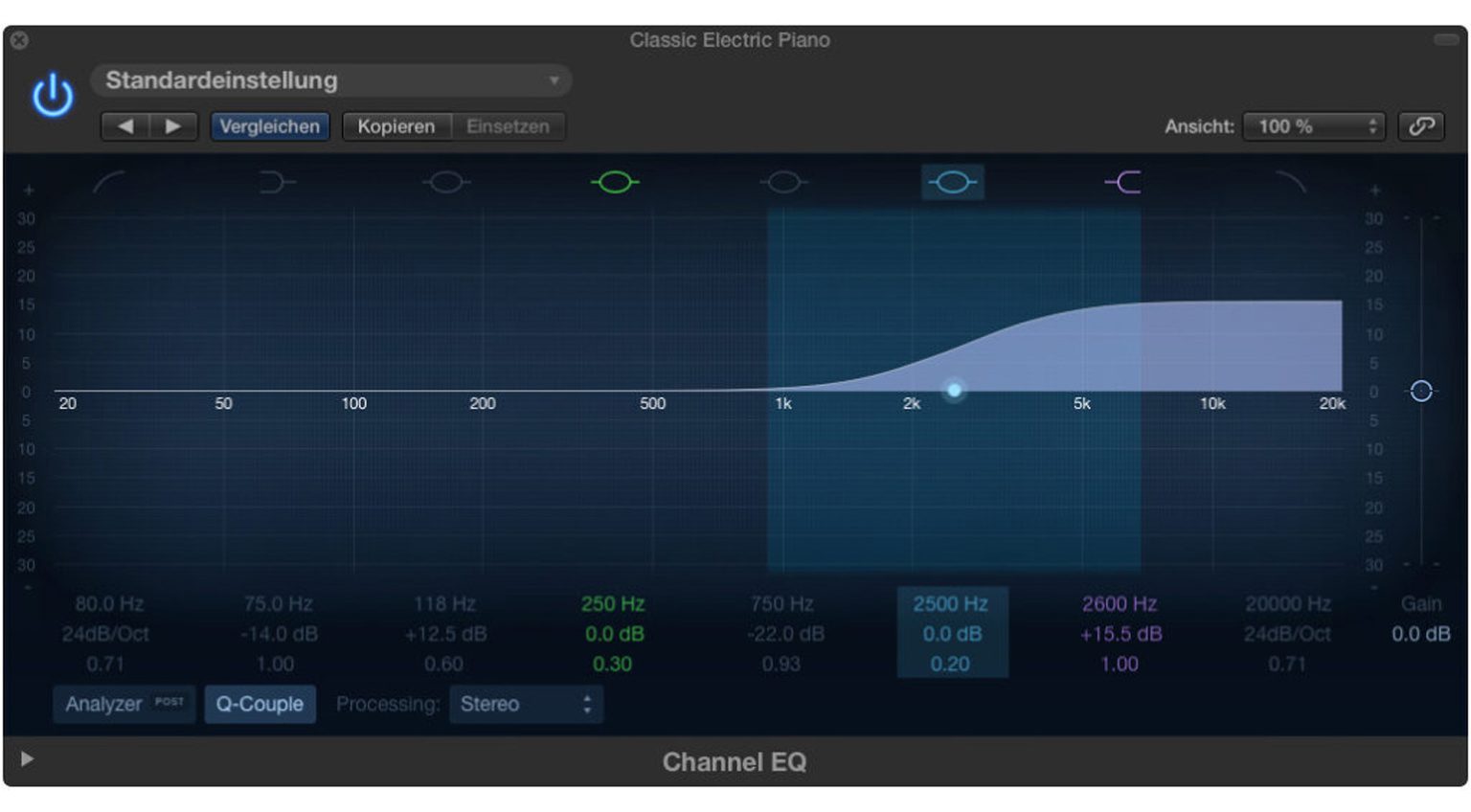Click the highlighted blue 2500 Hz band icon

(x=953, y=182)
